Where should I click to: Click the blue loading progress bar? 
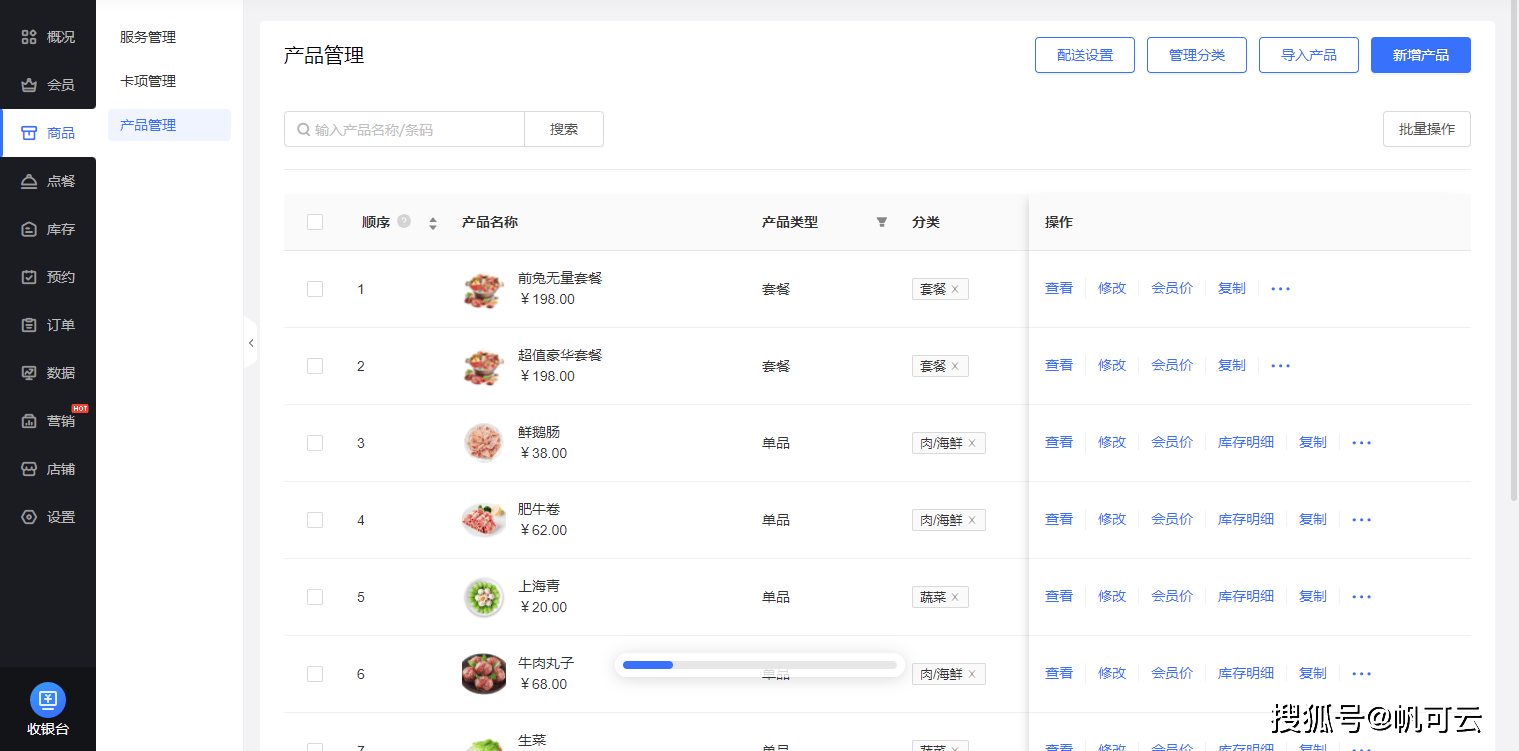click(x=648, y=664)
